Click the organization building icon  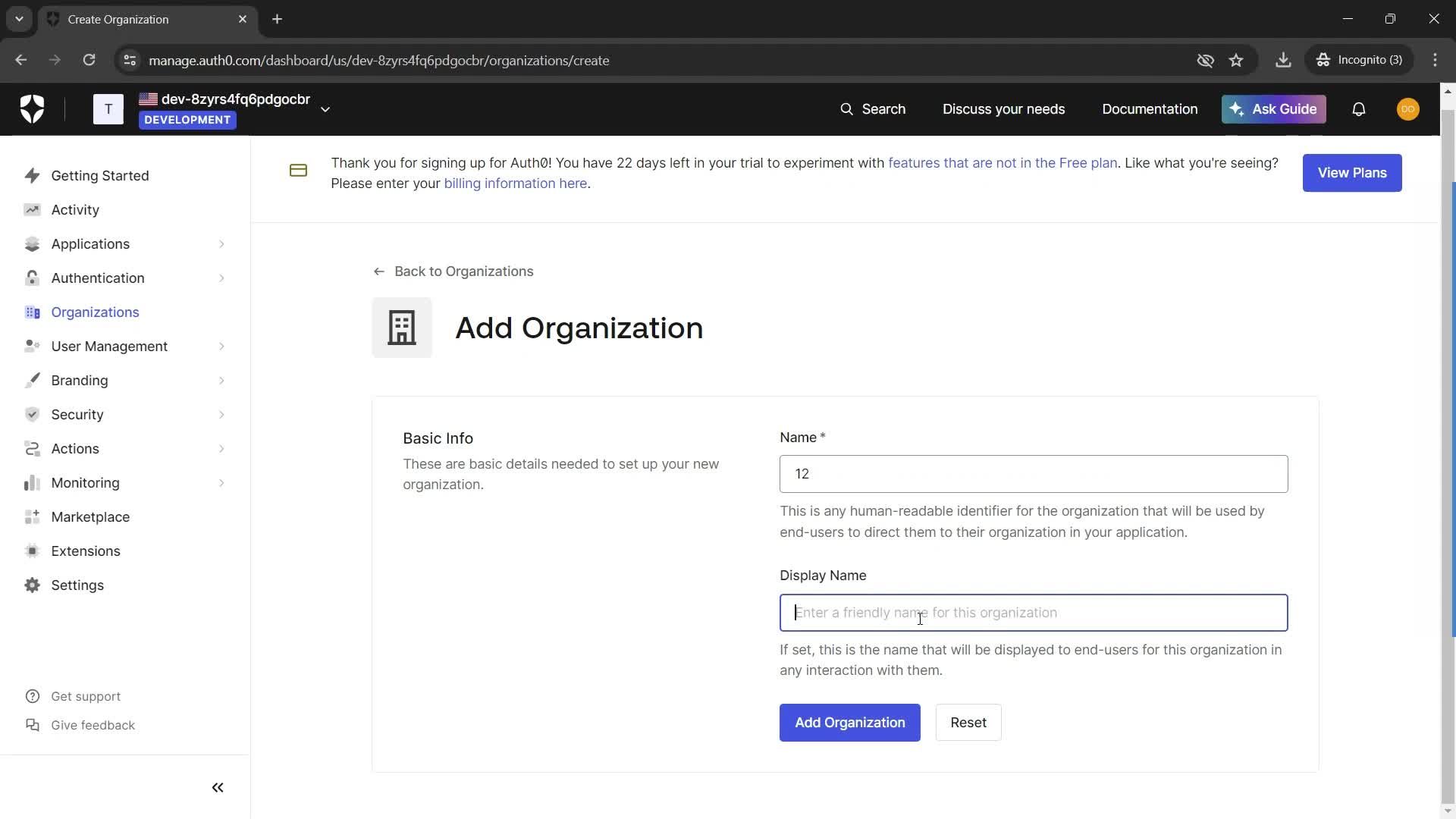tap(402, 328)
